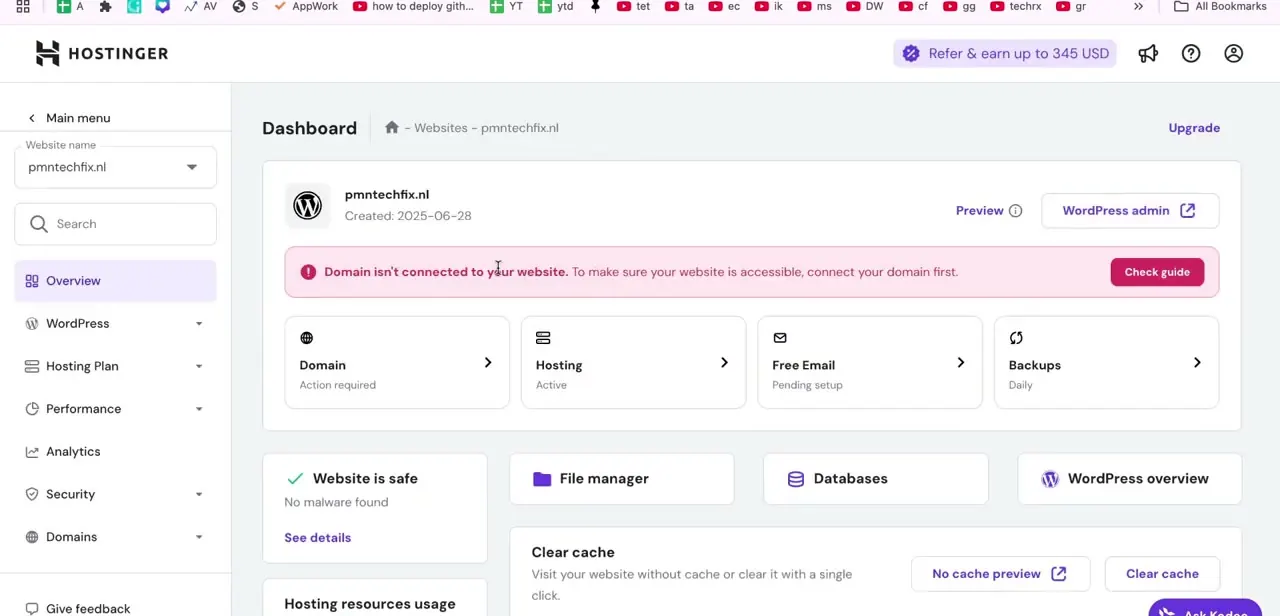Click the red alert warning icon
Viewport: 1280px width, 616px height.
pos(308,272)
